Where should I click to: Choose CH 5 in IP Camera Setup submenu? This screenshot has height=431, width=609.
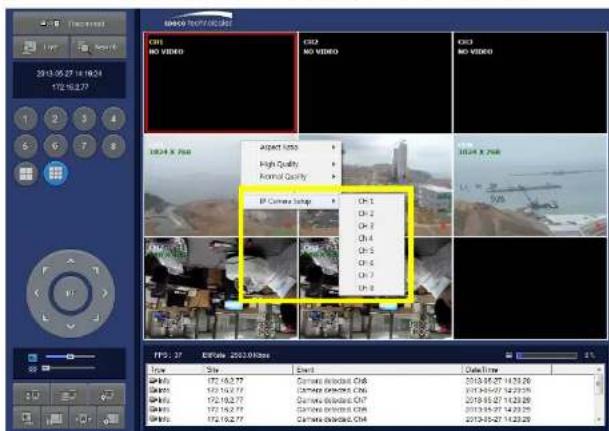point(372,251)
